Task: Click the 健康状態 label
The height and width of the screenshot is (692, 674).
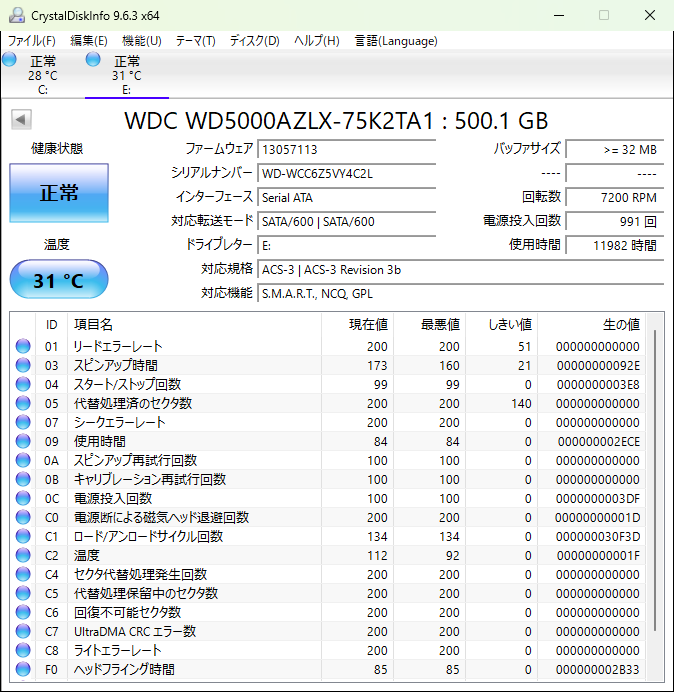Action: [x=57, y=148]
